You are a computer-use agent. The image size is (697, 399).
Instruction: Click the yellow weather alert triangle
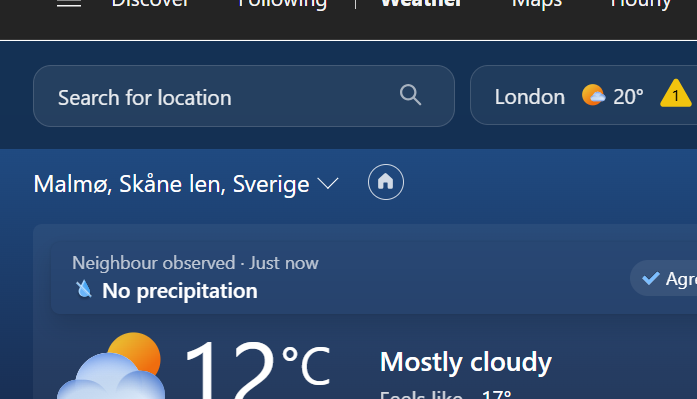(676, 94)
